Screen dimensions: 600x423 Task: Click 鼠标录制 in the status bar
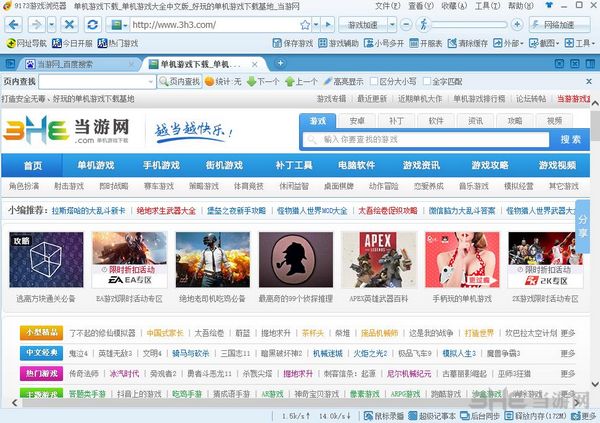(x=384, y=416)
